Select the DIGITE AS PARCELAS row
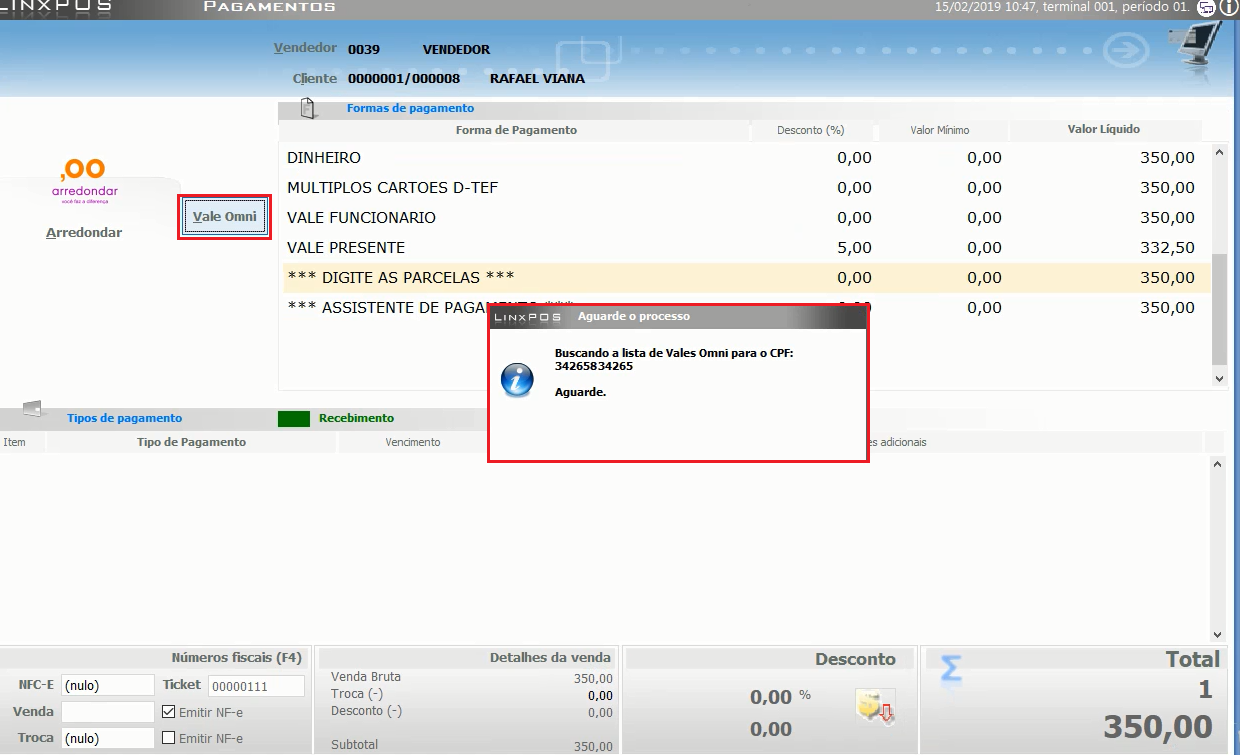This screenshot has width=1240, height=755. coord(745,278)
